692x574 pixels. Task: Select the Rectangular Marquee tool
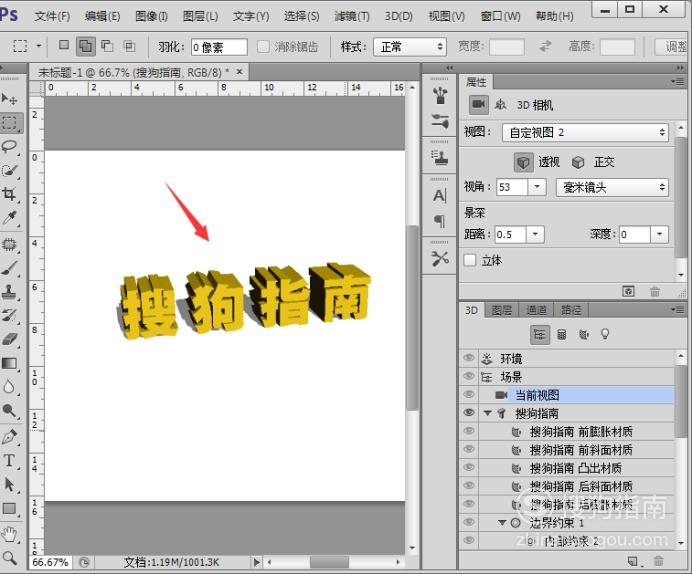point(9,123)
